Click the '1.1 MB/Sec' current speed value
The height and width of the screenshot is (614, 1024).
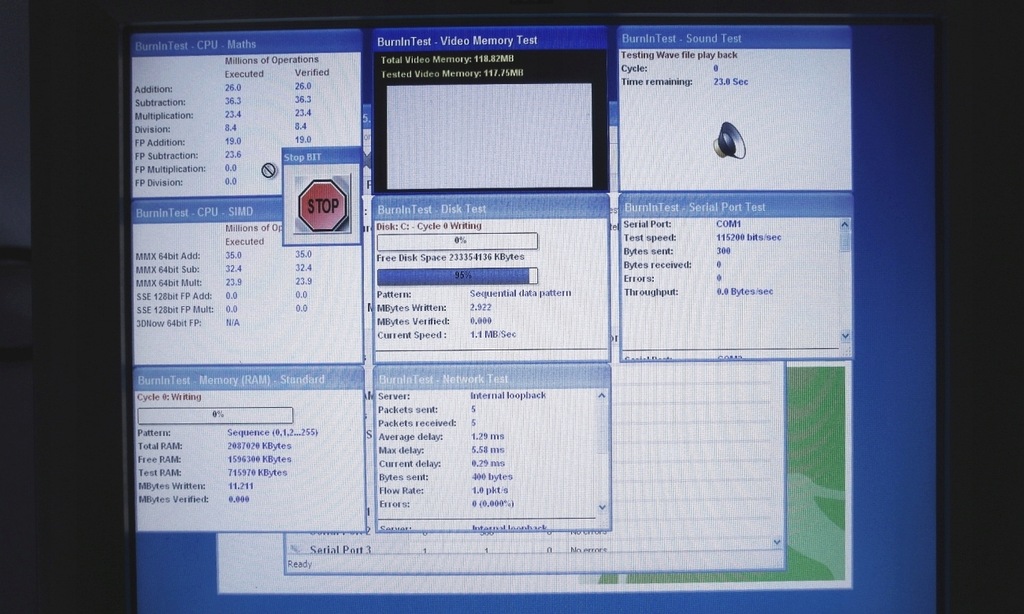point(493,334)
